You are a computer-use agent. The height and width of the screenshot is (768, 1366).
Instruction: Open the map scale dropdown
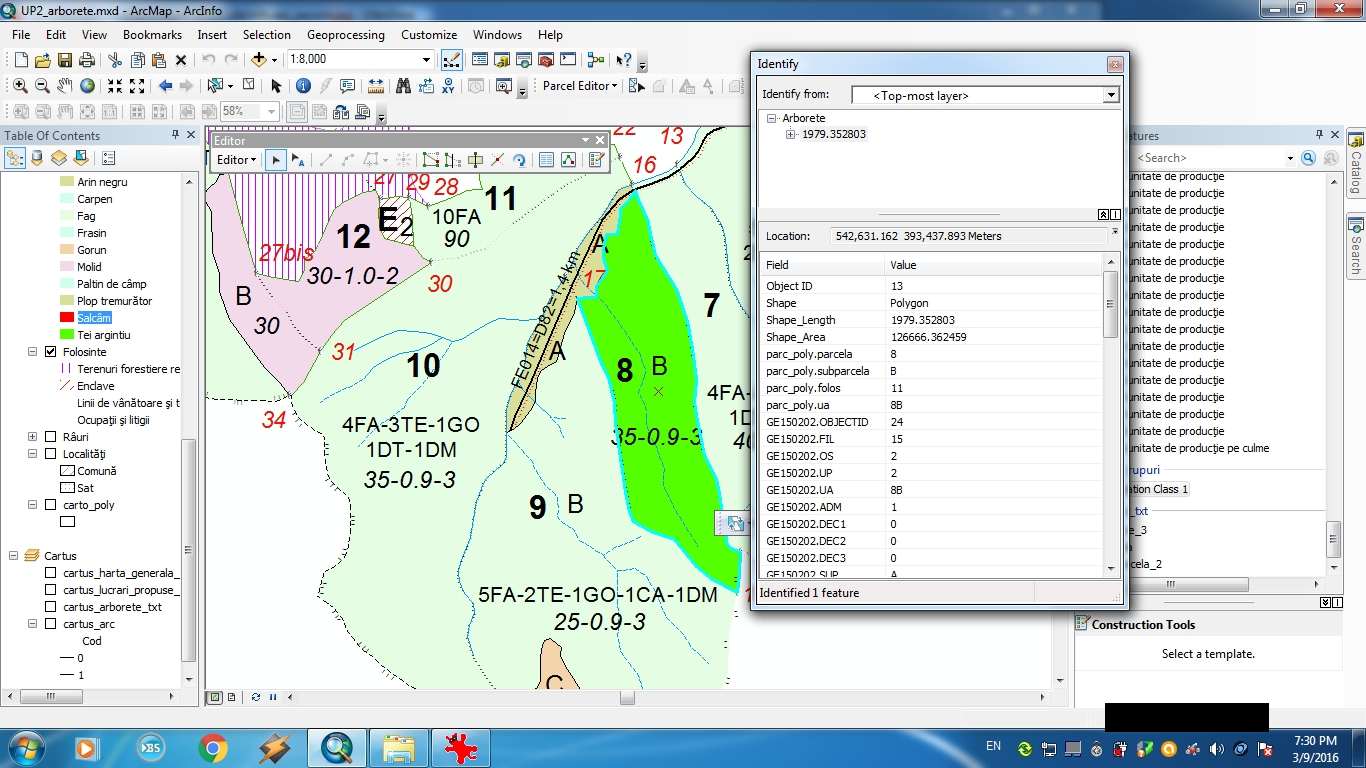click(x=426, y=60)
